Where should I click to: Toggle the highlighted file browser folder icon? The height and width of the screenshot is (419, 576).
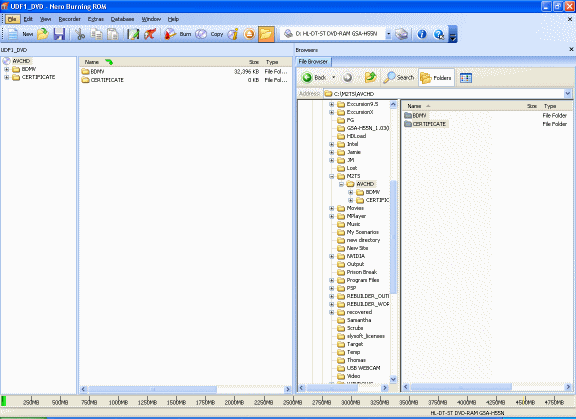[x=266, y=34]
